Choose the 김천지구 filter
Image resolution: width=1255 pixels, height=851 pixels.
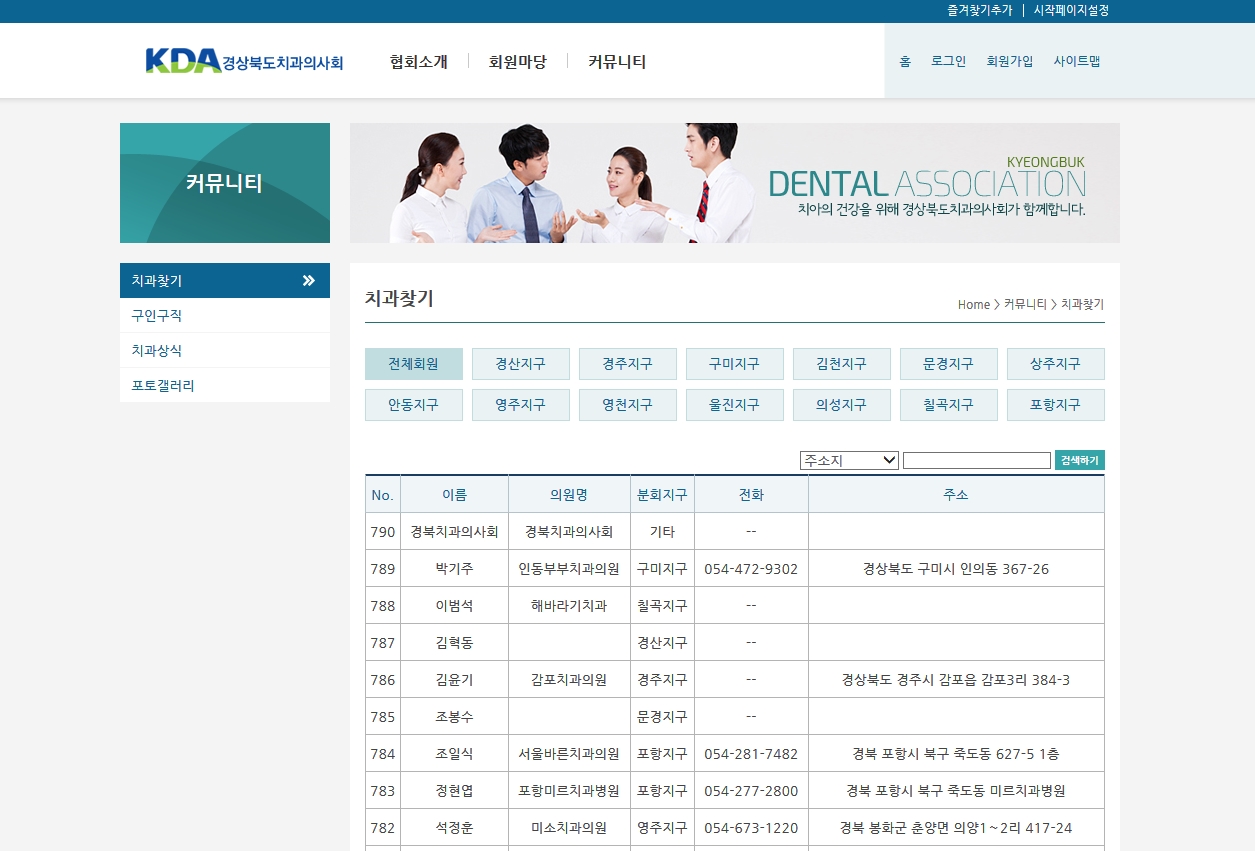(x=842, y=364)
